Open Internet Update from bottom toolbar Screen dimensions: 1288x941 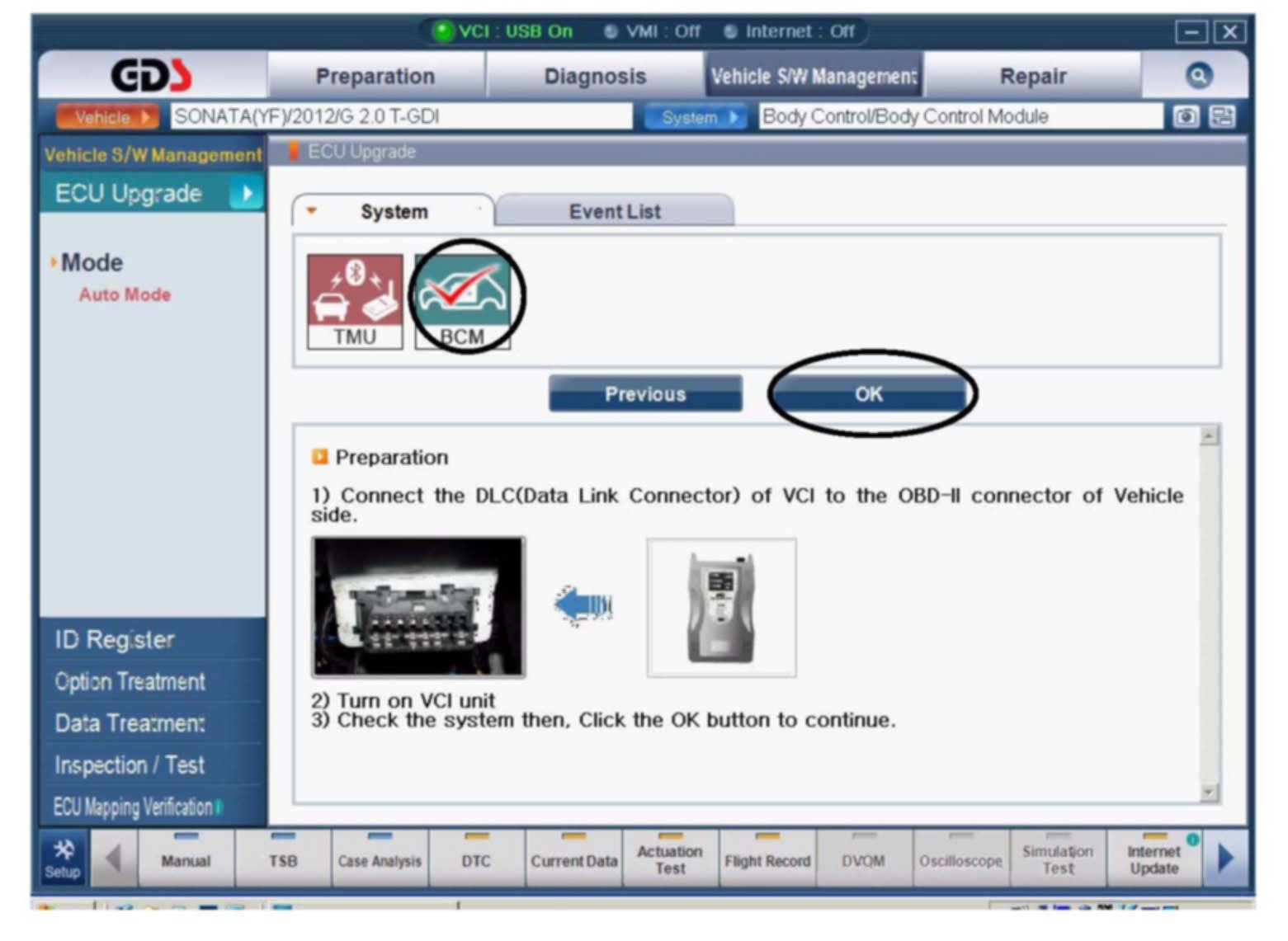1154,859
